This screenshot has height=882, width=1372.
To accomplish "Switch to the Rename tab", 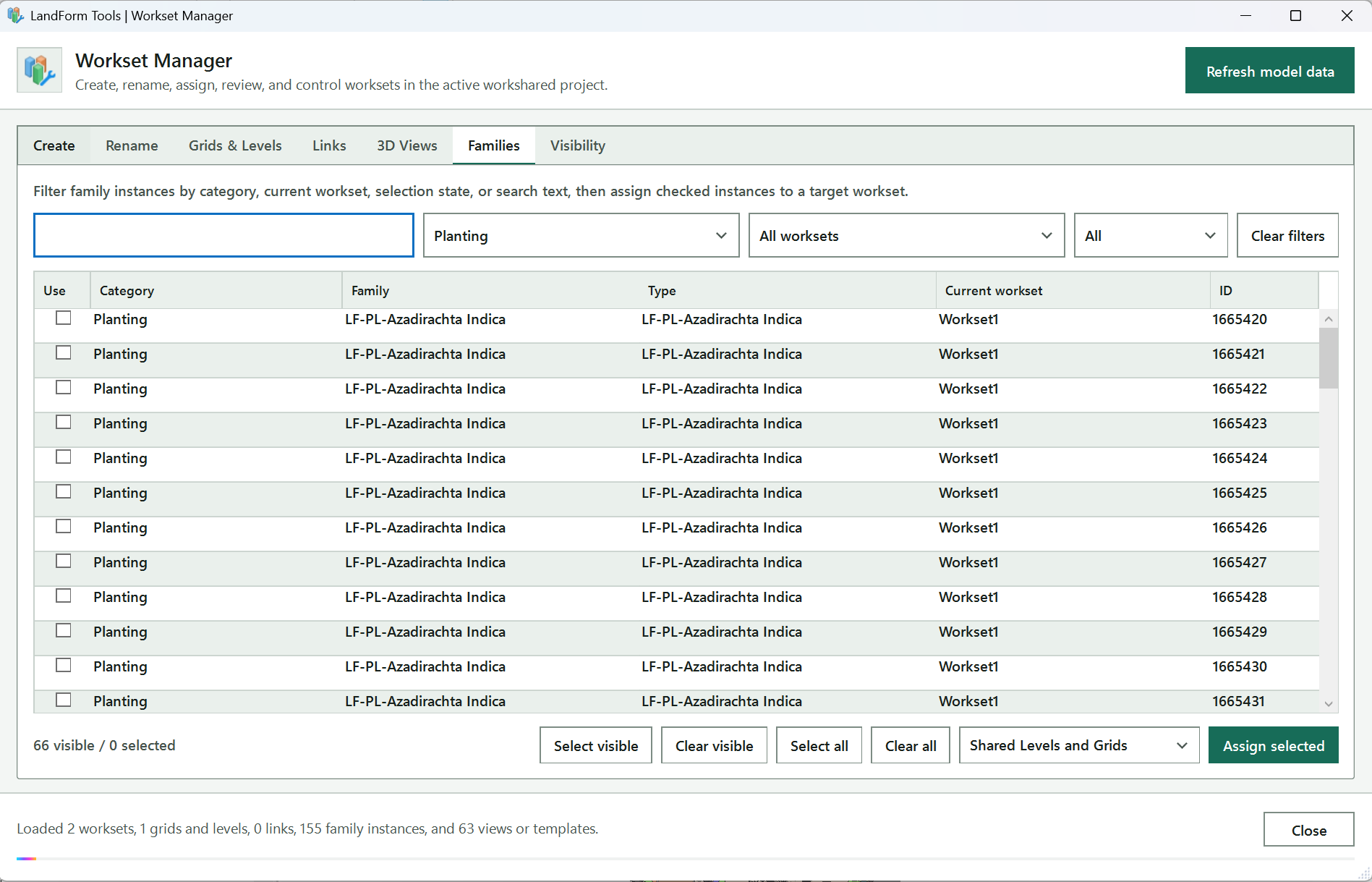I will click(132, 145).
